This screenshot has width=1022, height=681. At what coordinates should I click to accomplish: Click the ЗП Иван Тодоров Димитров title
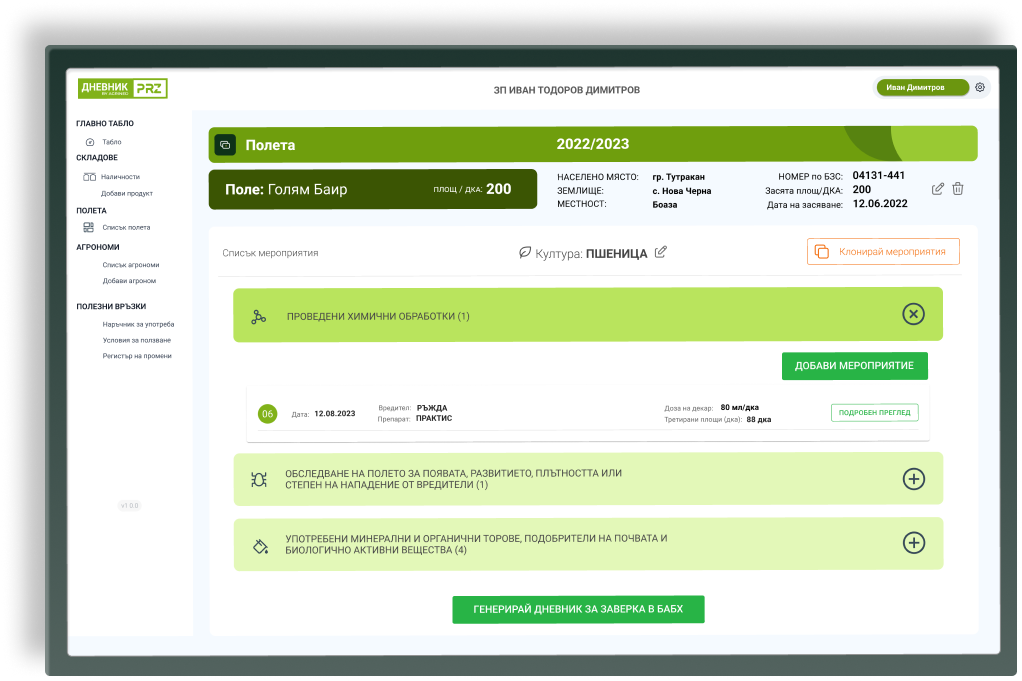(566, 90)
